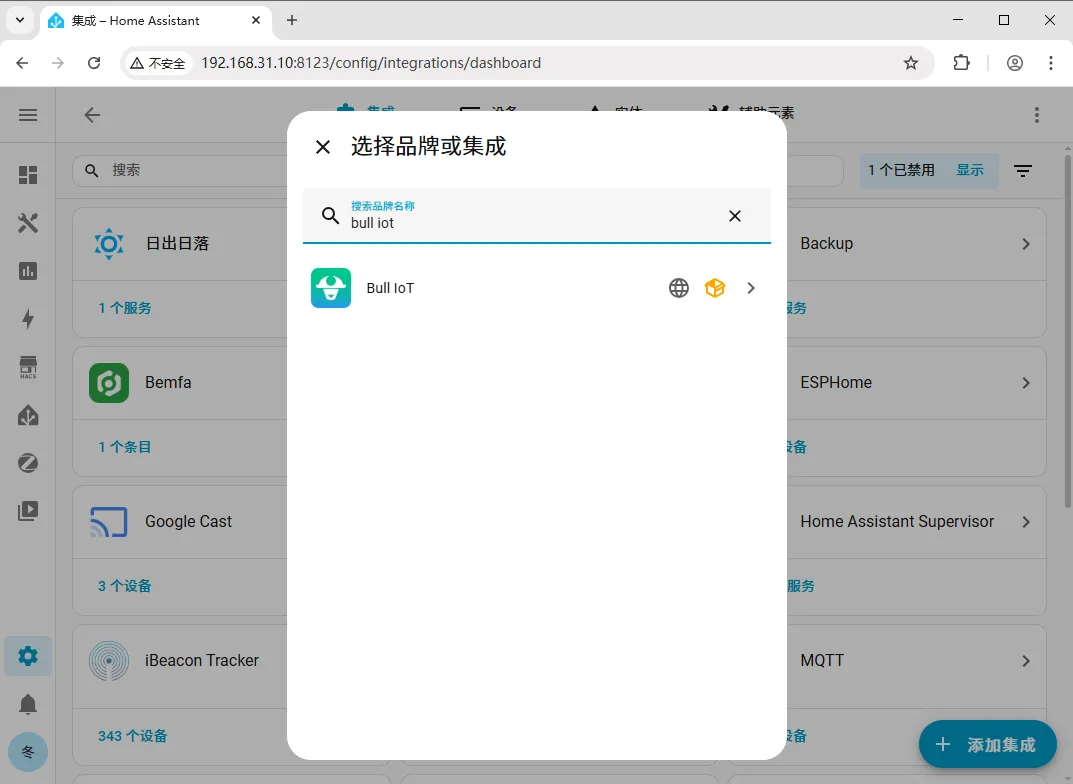Open the Overview dashboard sidebar icon
The image size is (1073, 784).
coord(28,175)
